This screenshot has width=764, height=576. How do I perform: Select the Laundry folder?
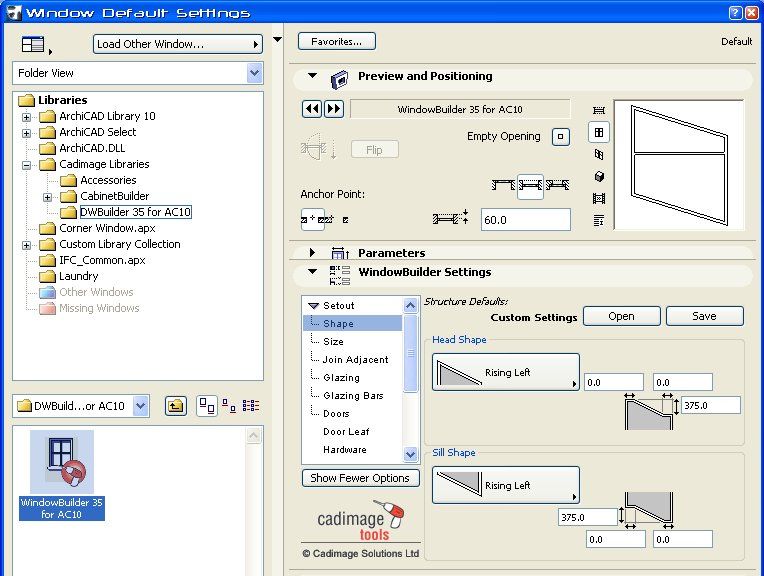(x=68, y=276)
